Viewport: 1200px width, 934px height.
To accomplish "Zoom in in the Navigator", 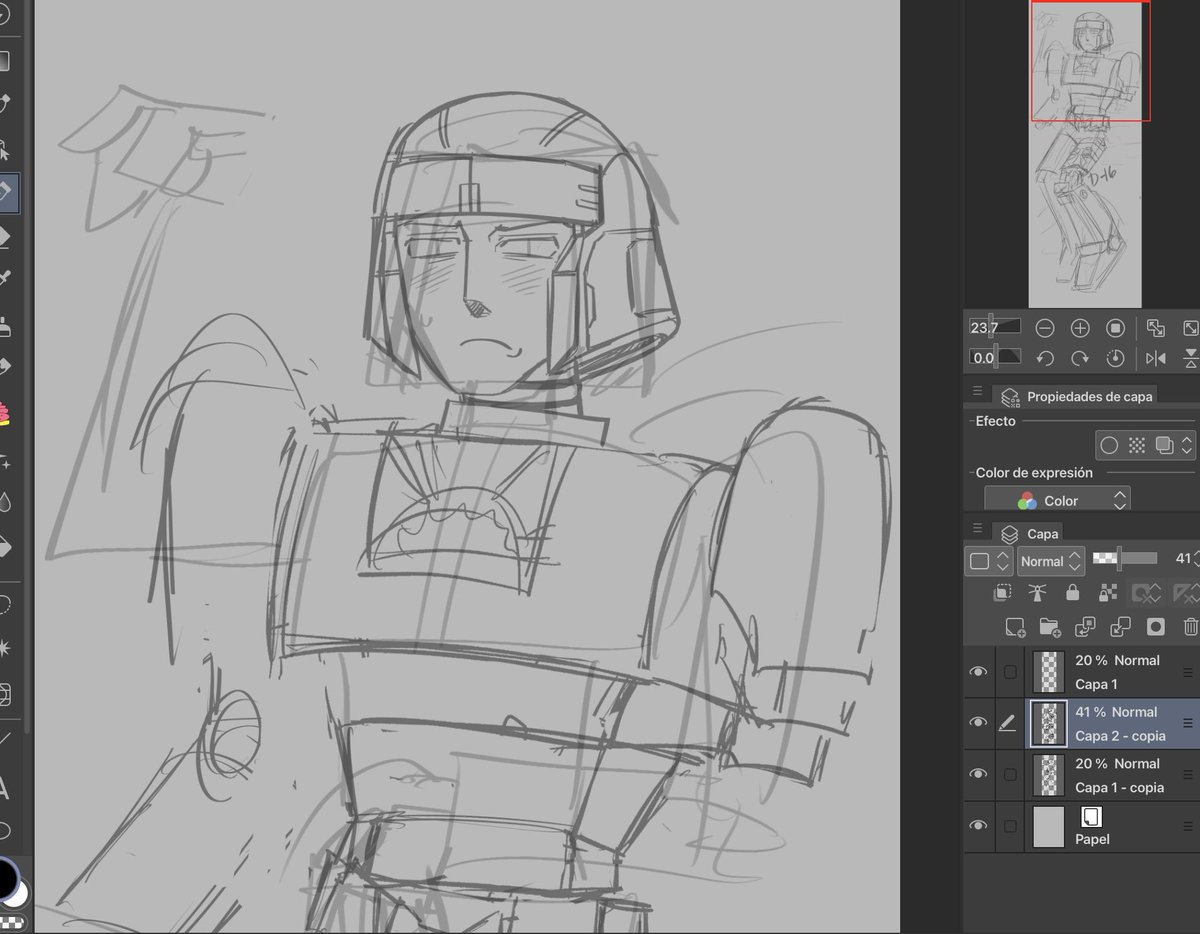I will tap(1080, 328).
